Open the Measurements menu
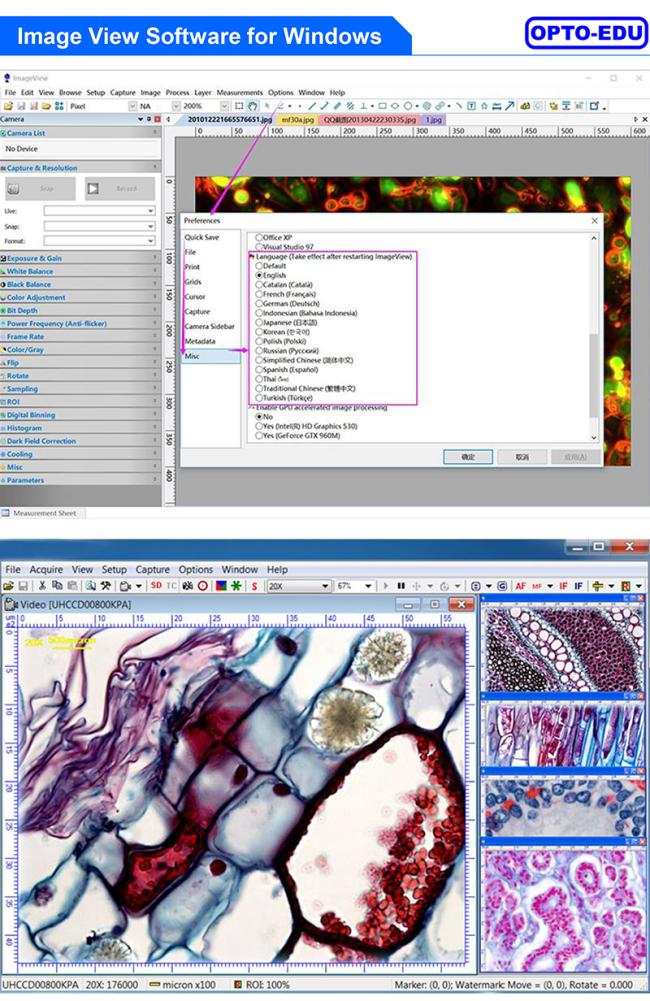This screenshot has height=1001, width=650. pyautogui.click(x=239, y=92)
